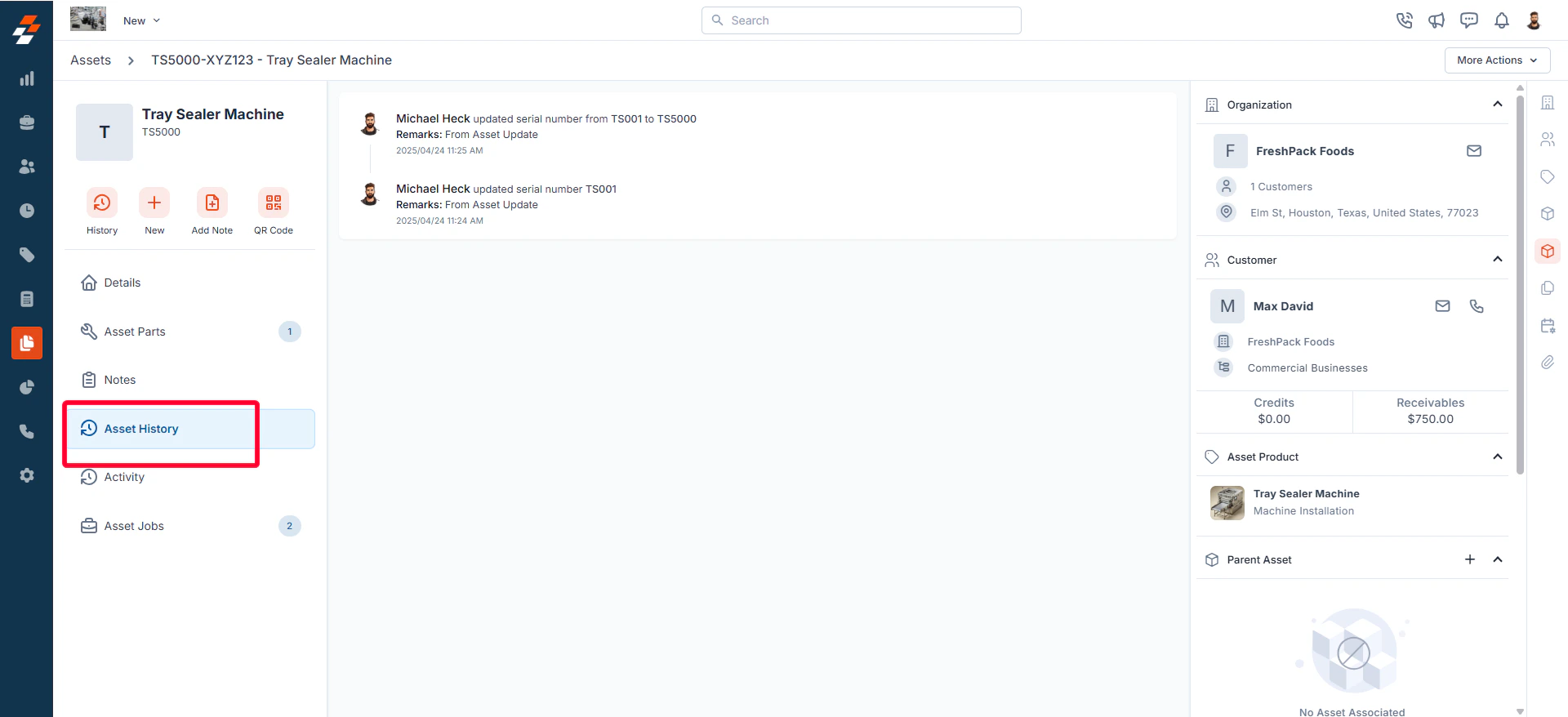The height and width of the screenshot is (717, 1568).
Task: Open the New dropdown in top bar
Action: (142, 20)
